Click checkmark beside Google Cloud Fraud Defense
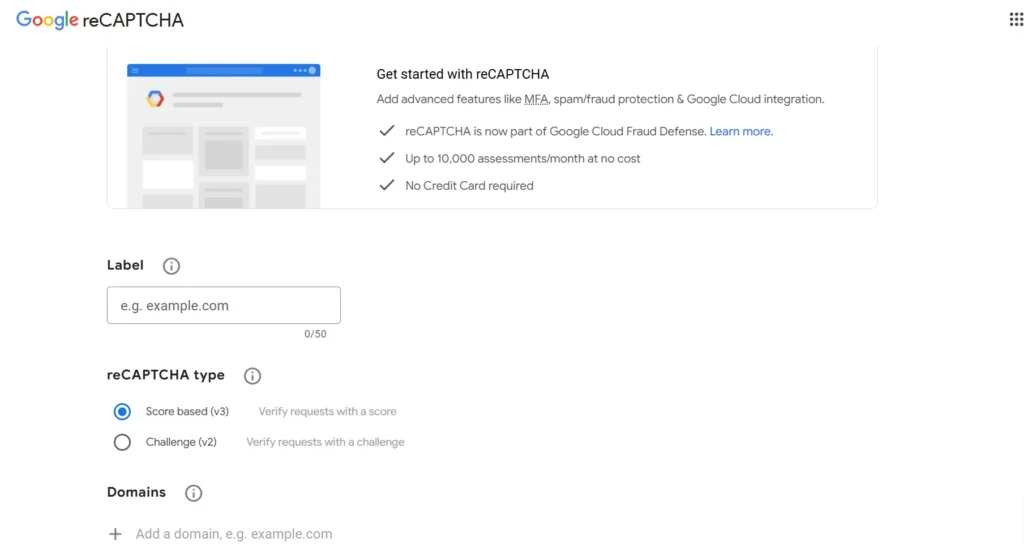This screenshot has height=551, width=1024. (x=387, y=131)
